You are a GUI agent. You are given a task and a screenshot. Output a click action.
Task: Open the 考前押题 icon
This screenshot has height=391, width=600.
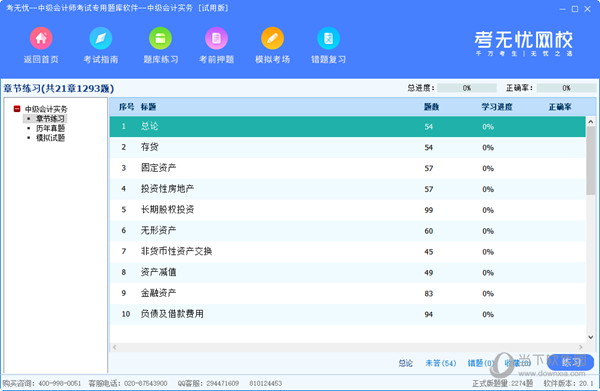[x=216, y=38]
